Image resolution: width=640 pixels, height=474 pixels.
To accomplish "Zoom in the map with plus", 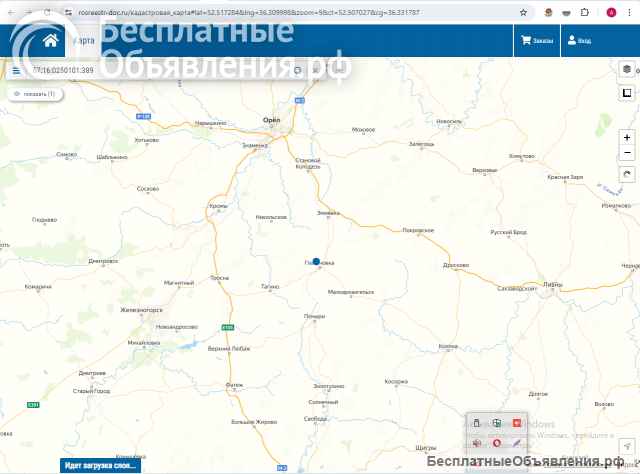I will click(627, 138).
